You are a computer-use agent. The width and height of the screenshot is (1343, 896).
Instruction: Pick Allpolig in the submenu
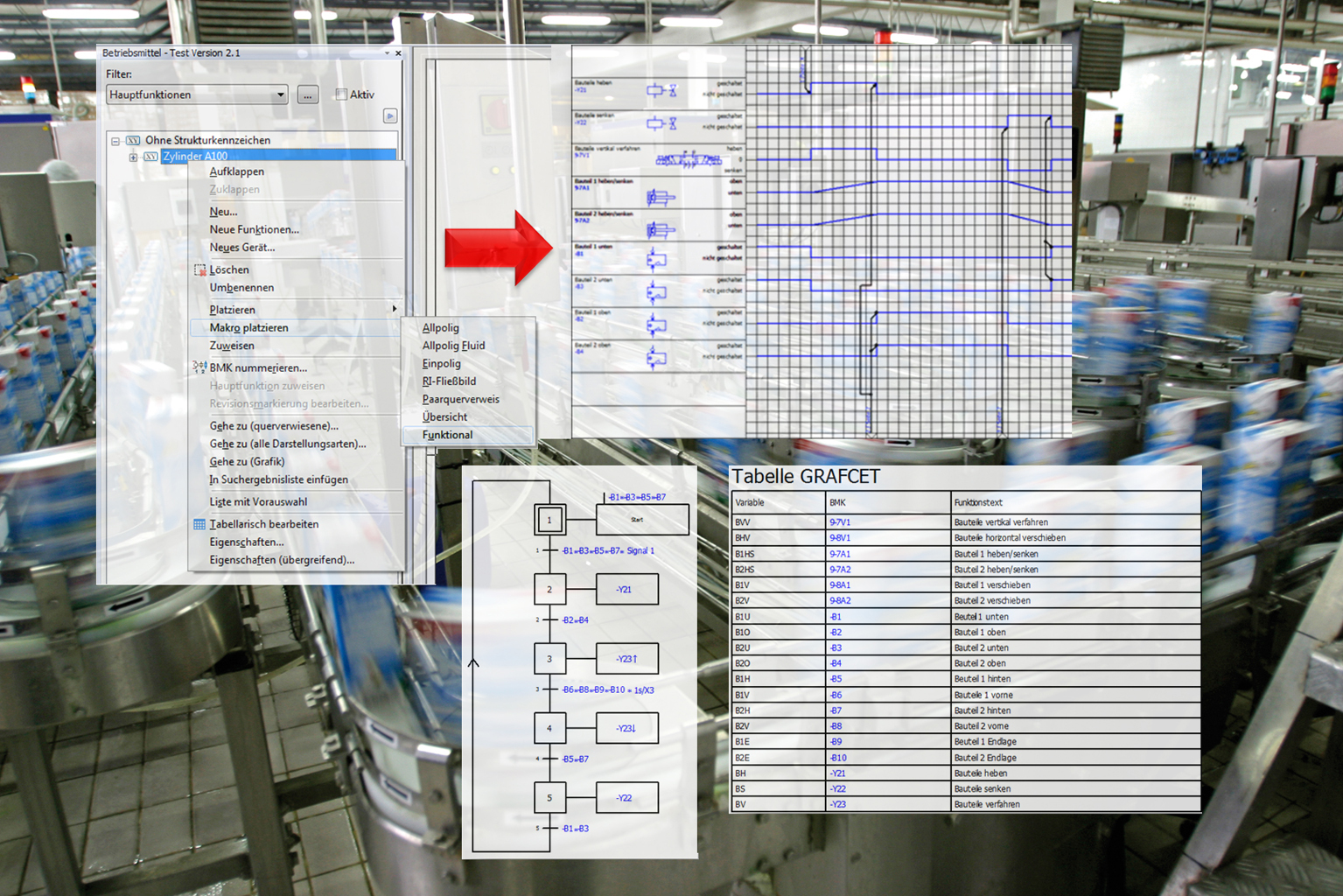pyautogui.click(x=440, y=328)
